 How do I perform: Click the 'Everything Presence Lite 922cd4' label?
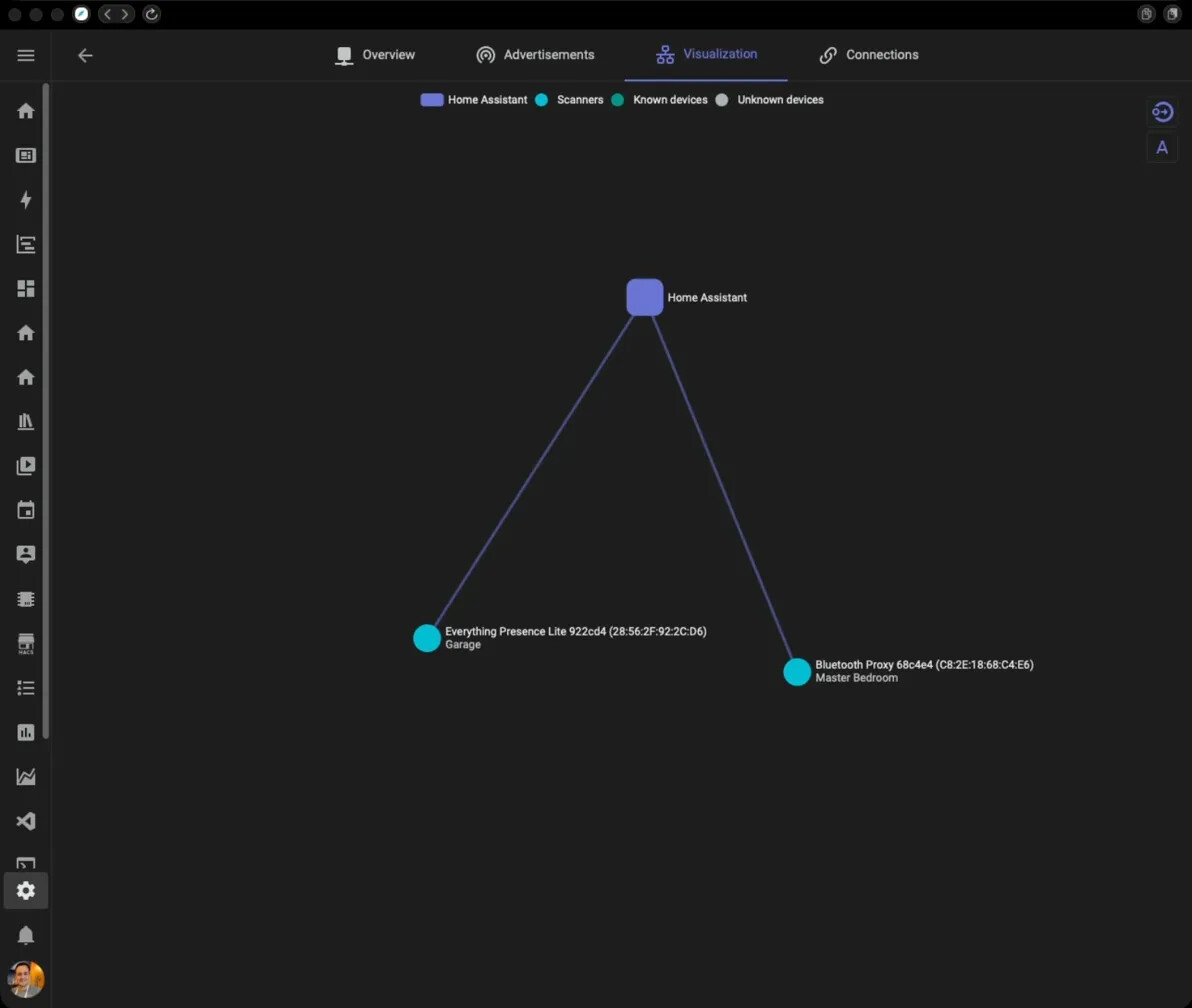point(575,631)
